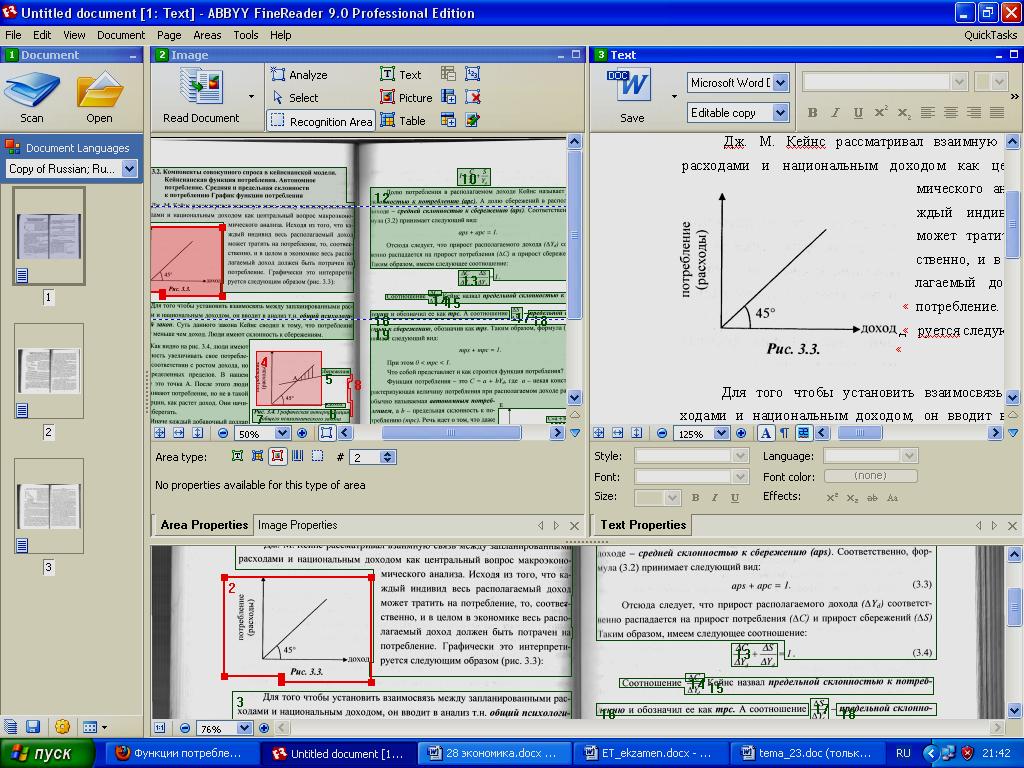Image resolution: width=1024 pixels, height=768 pixels.
Task: Zoom in Image window with plus icon
Action: [302, 433]
